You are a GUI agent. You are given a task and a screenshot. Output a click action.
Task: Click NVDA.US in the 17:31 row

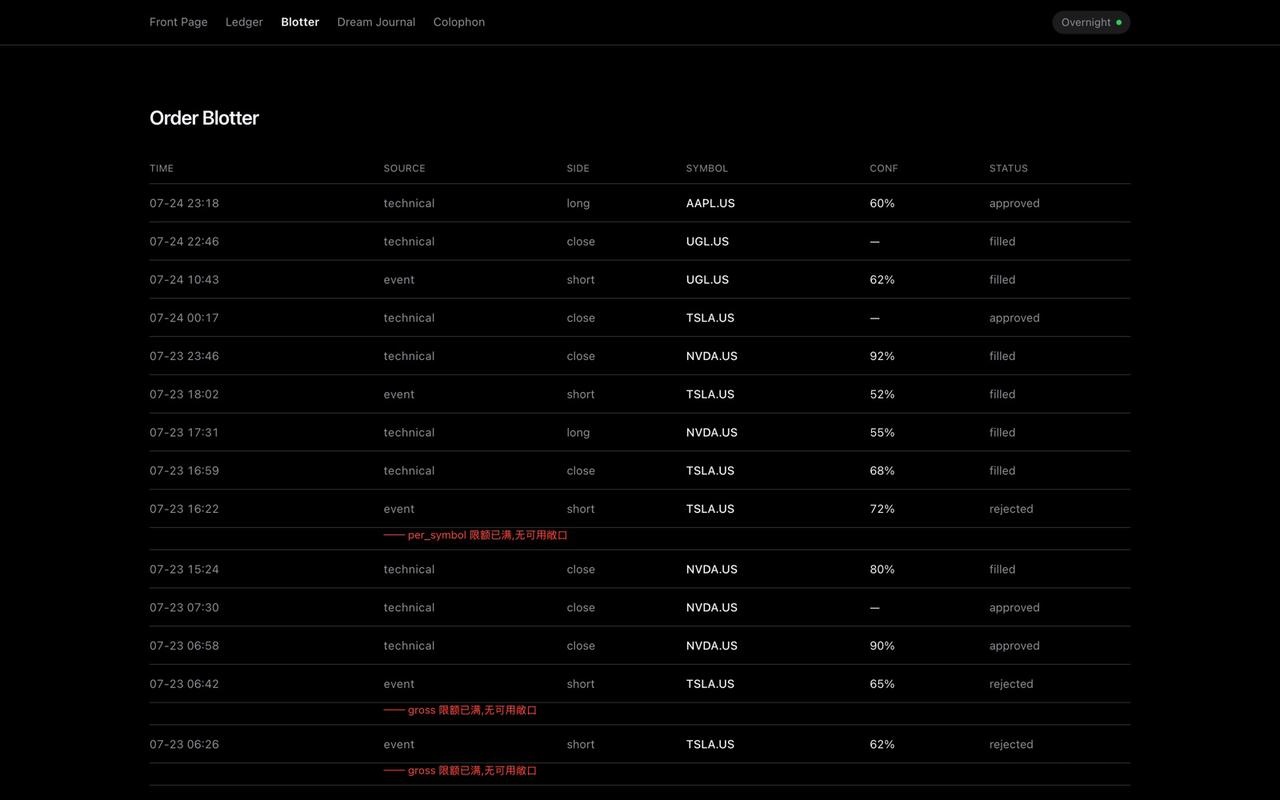(x=712, y=432)
